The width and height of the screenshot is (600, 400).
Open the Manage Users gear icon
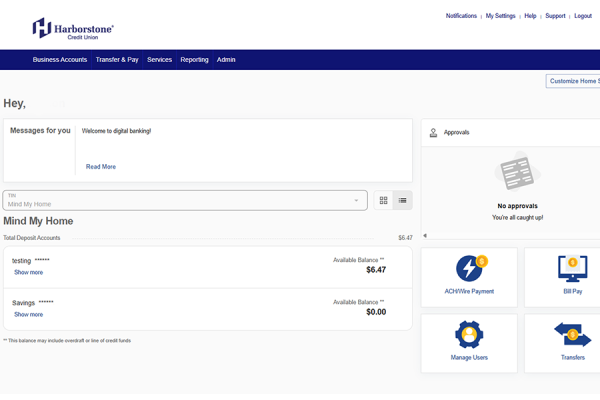[x=469, y=334]
